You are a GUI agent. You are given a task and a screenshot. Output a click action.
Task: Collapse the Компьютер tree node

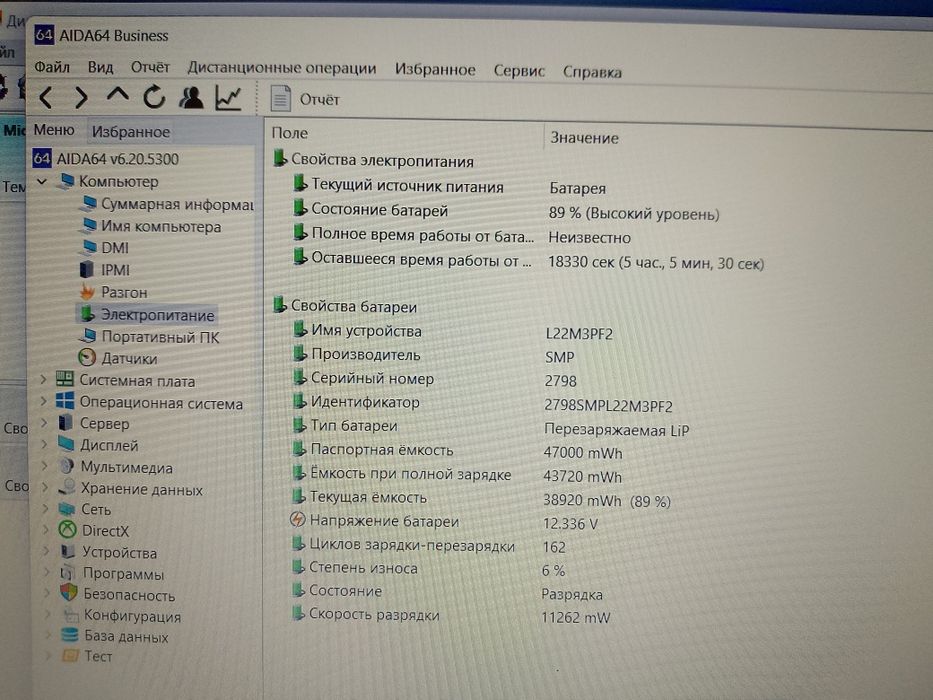[42, 181]
